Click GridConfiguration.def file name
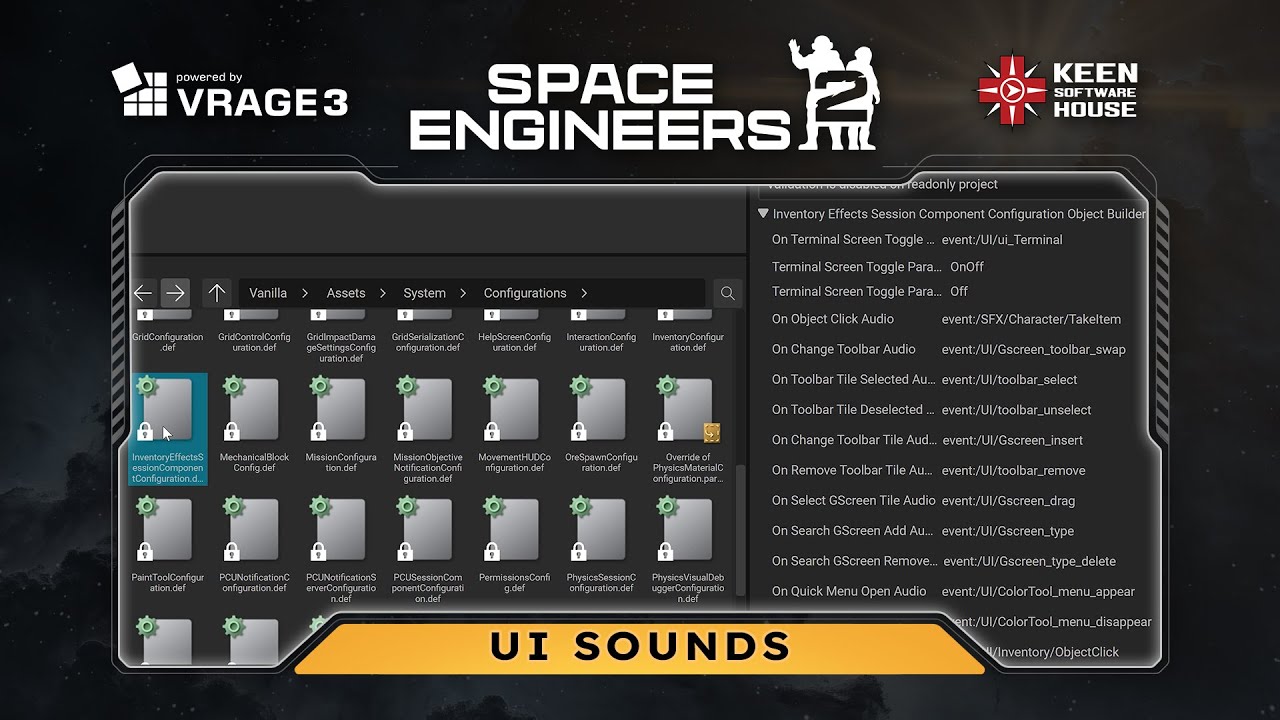Viewport: 1280px width, 720px height. (x=167, y=342)
